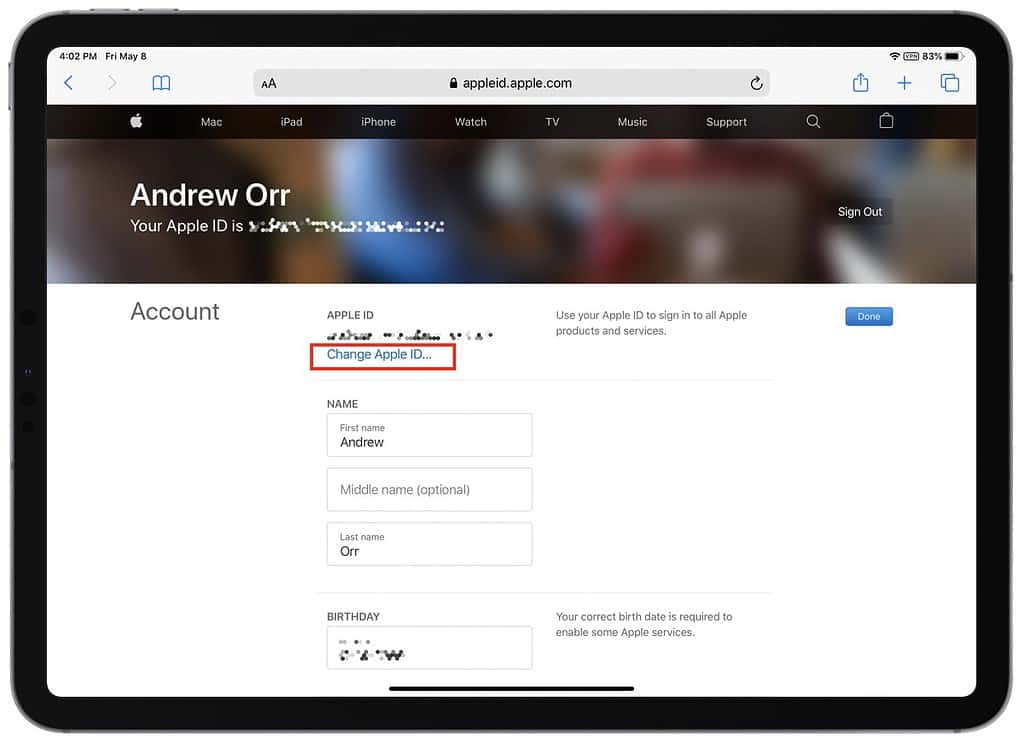Open the Support section
Screen dimensions: 1024x742
(x=726, y=121)
